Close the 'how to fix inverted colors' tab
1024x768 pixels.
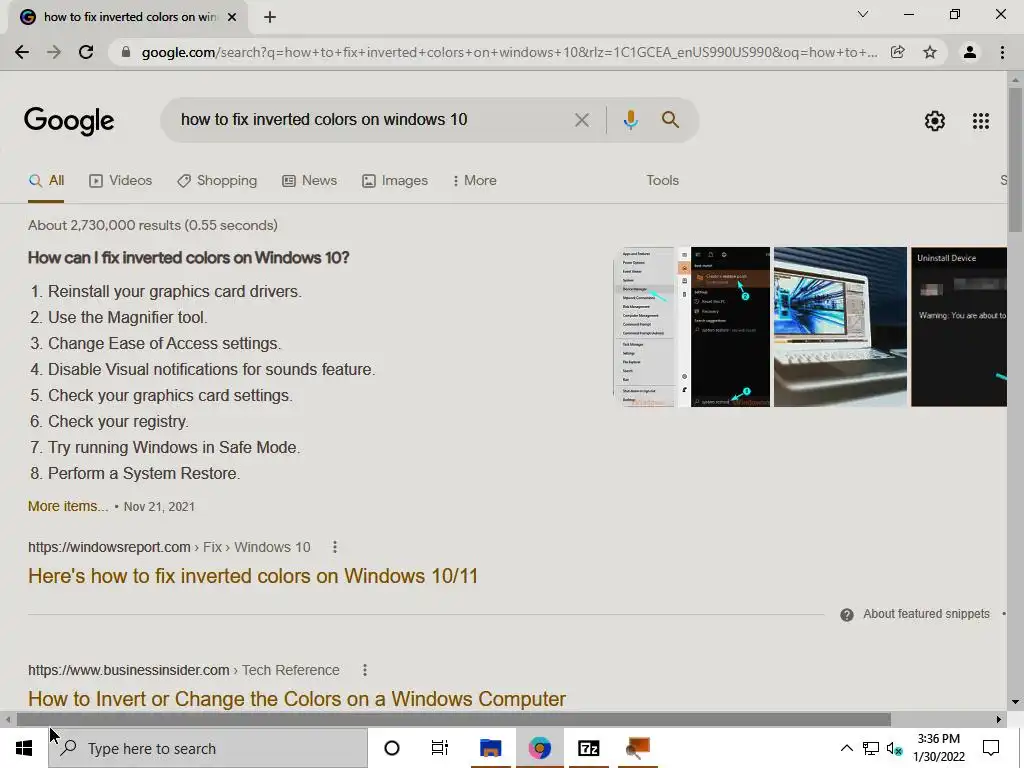(232, 18)
